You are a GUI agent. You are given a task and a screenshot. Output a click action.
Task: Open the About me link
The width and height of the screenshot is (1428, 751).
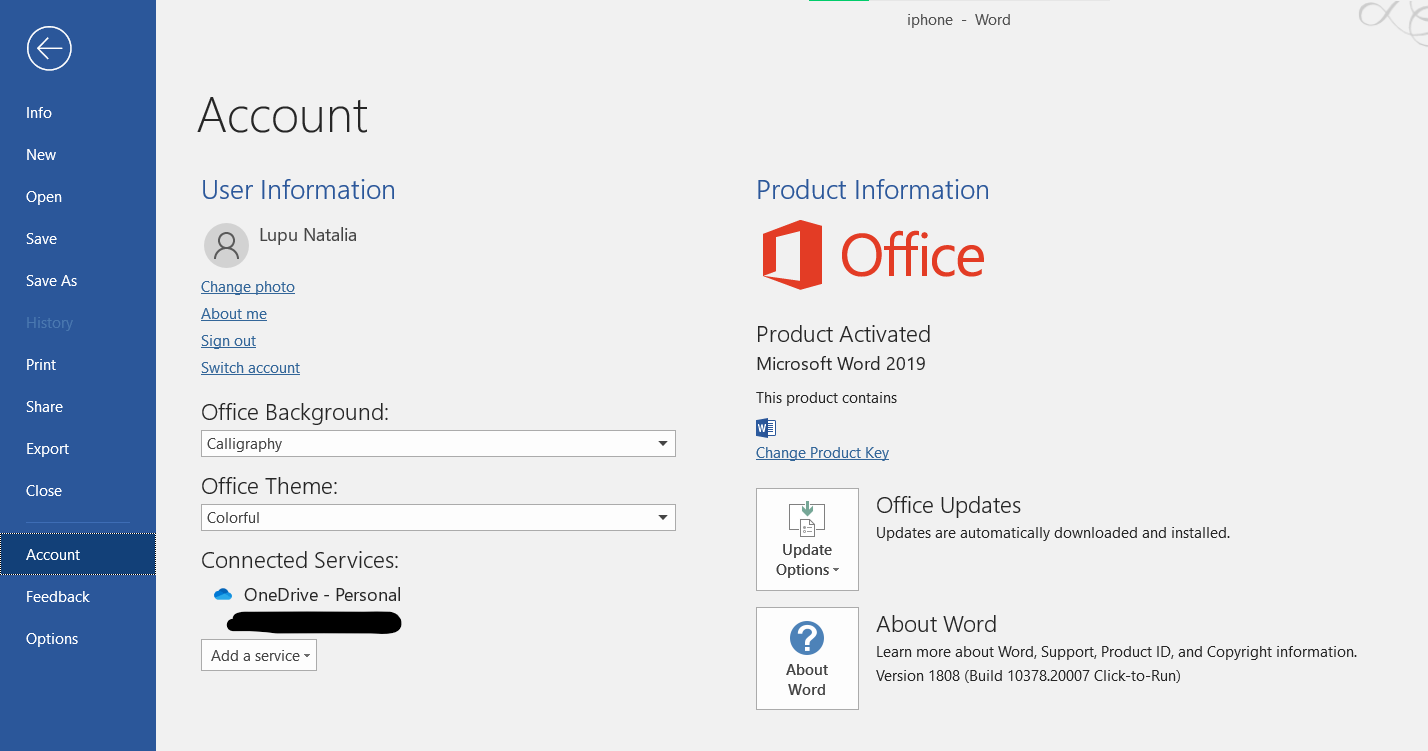click(x=234, y=314)
